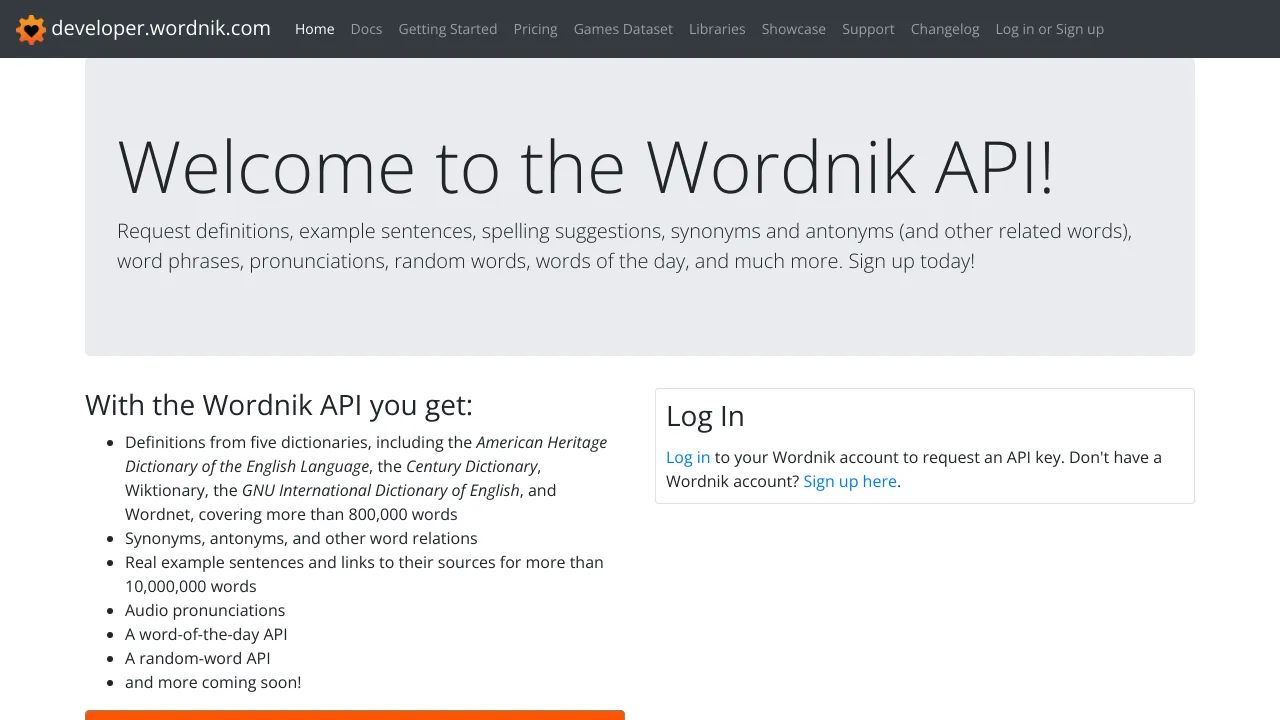
Task: Click 'A random-word API' list item
Action: pos(198,658)
